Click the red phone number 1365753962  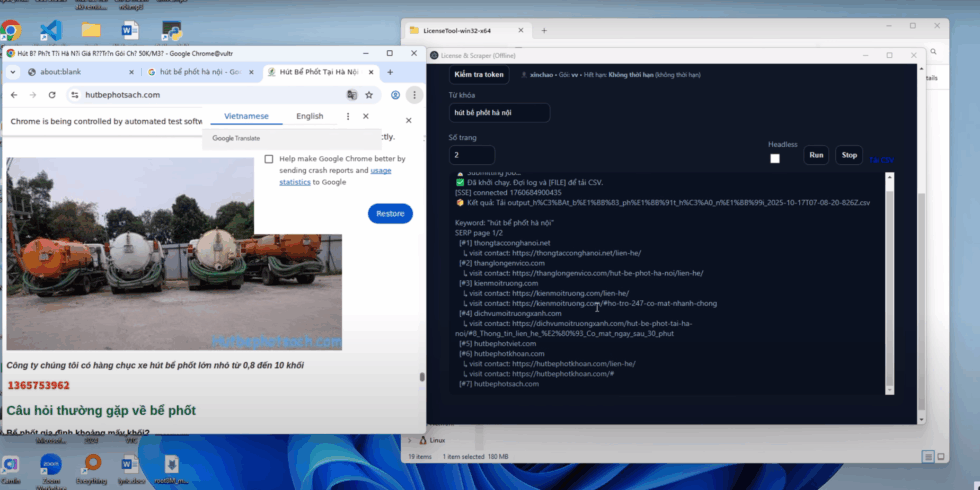click(x=39, y=386)
